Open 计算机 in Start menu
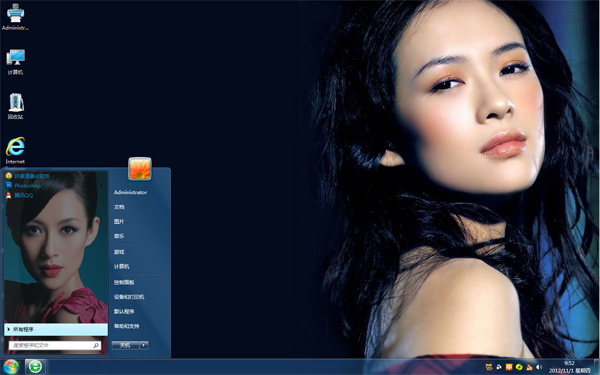This screenshot has width=600, height=375. 121,266
